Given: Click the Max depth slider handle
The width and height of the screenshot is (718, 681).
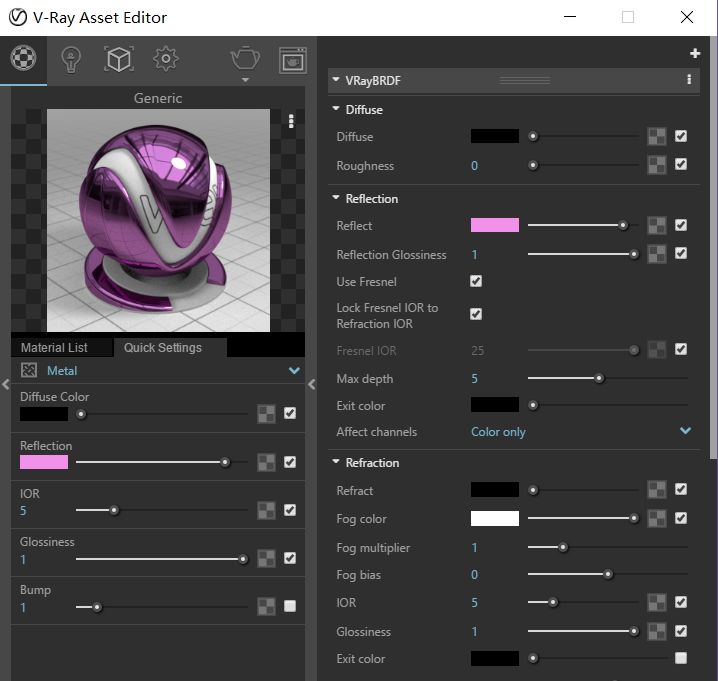Looking at the screenshot, I should click(x=599, y=378).
